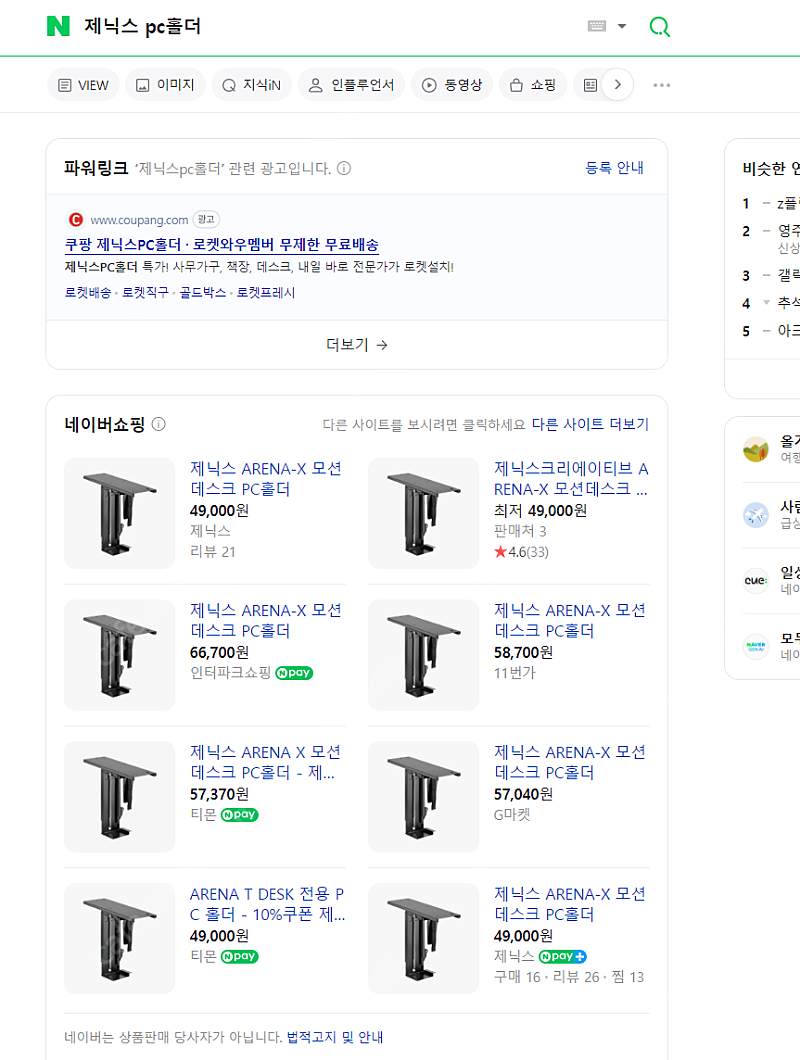Open the 57,370원 티몬 product title

(265, 763)
